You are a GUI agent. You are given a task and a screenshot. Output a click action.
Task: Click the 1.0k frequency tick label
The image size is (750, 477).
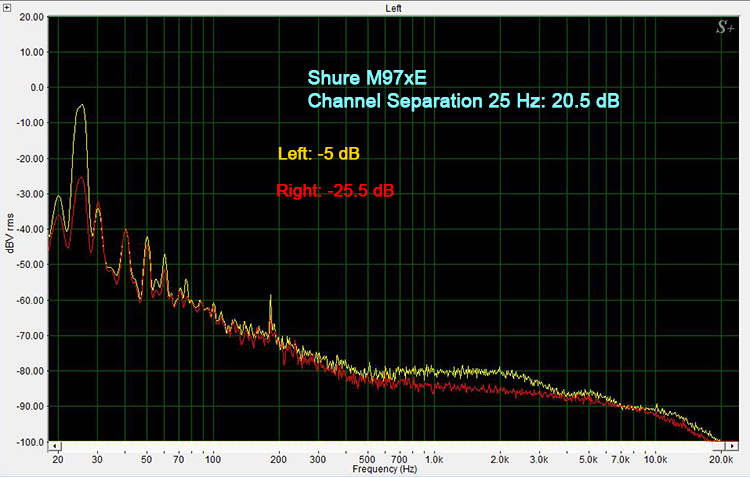[x=434, y=458]
